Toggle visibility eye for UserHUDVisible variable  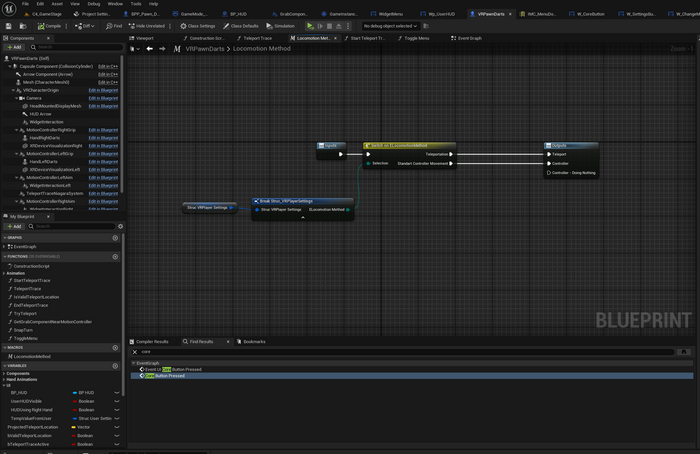click(117, 401)
